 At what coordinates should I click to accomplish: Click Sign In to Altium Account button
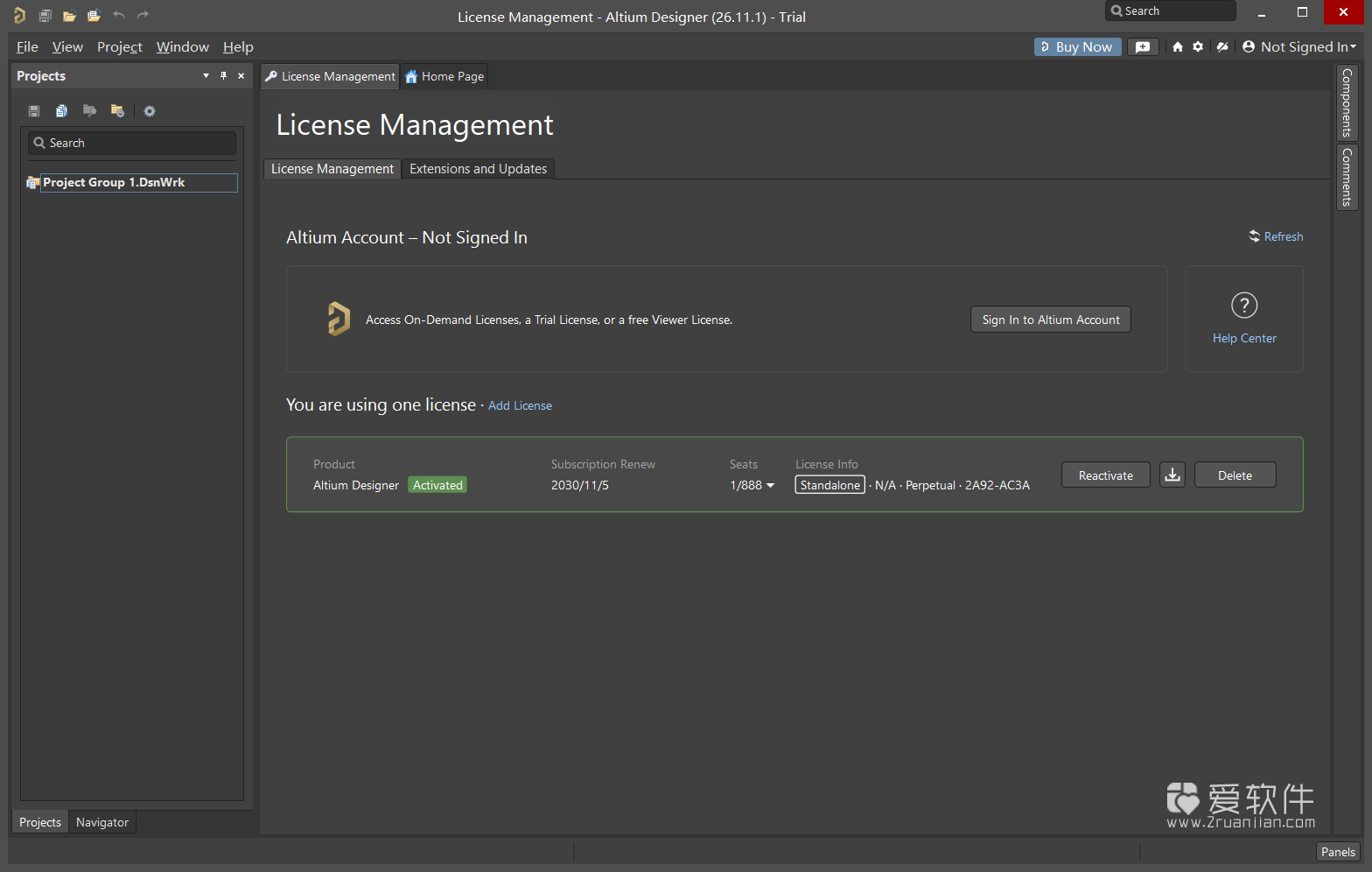pos(1051,320)
